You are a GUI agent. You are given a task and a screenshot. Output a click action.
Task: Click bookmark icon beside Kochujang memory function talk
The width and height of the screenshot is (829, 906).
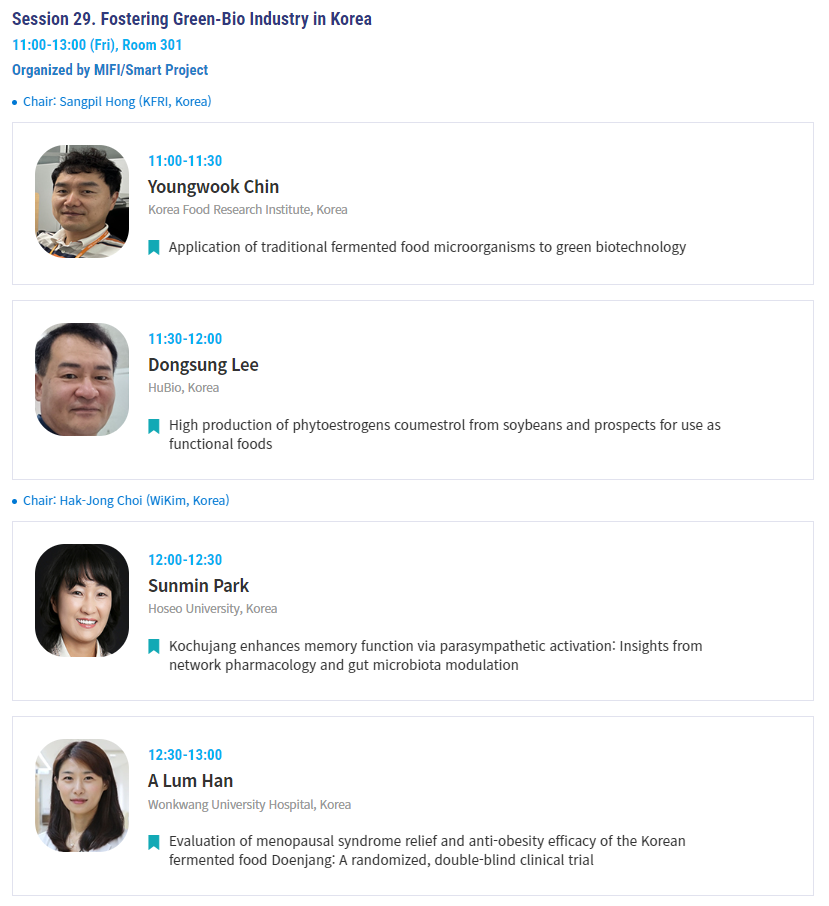[154, 646]
